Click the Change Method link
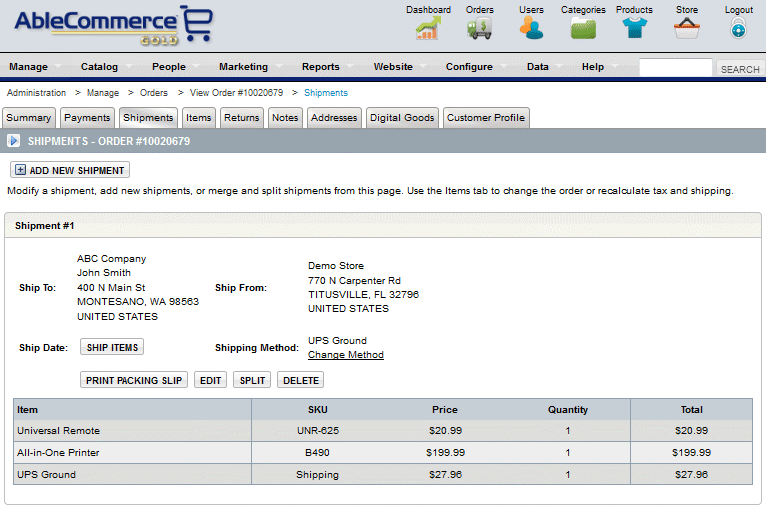The image size is (766, 507). [345, 355]
